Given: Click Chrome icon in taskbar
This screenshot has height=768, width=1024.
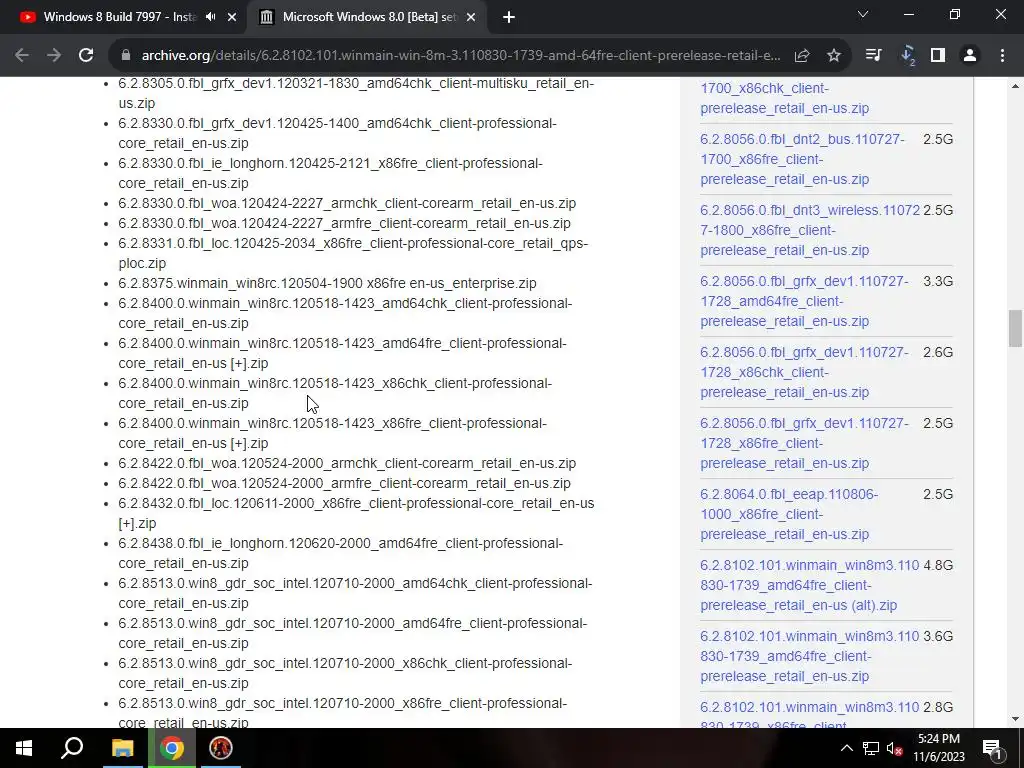Looking at the screenshot, I should [172, 748].
